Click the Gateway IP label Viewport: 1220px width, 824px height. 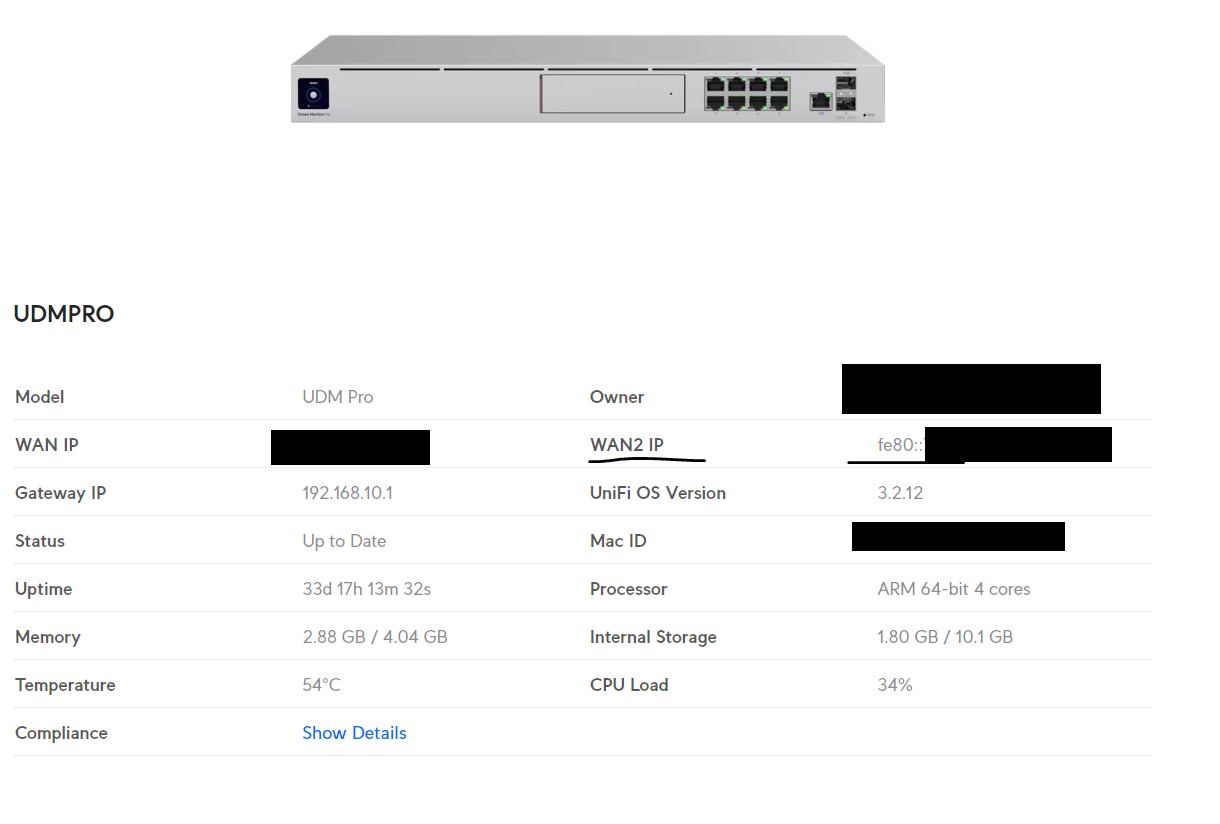pyautogui.click(x=60, y=493)
